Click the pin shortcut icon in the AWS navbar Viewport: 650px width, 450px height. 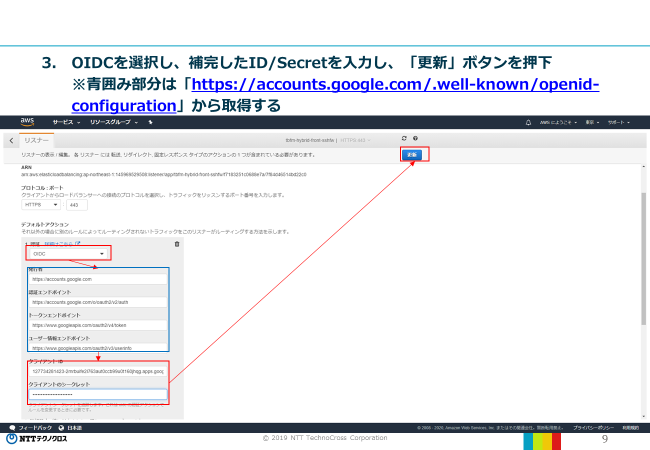[x=150, y=122]
